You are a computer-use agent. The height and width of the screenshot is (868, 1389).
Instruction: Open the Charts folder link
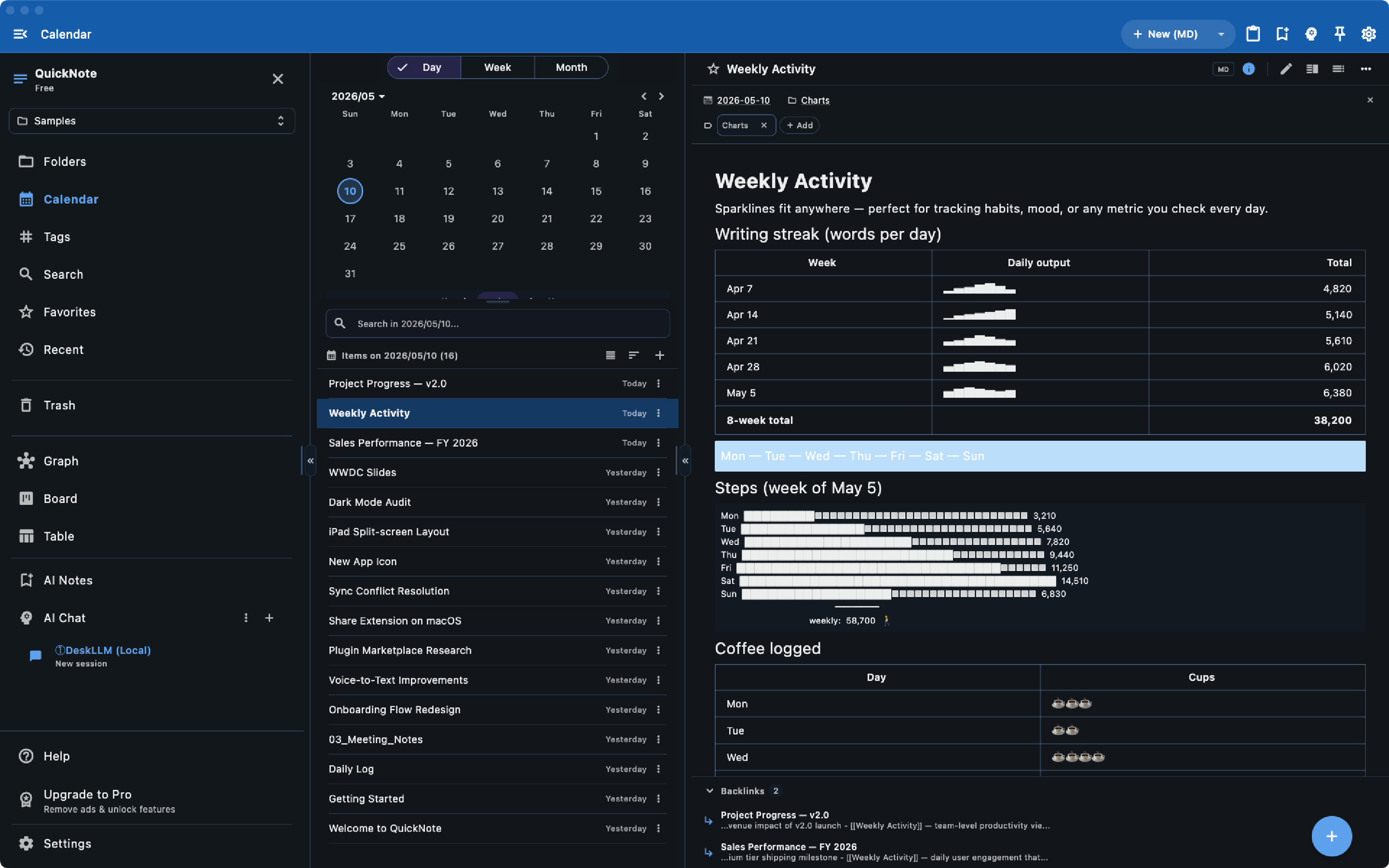[x=815, y=100]
